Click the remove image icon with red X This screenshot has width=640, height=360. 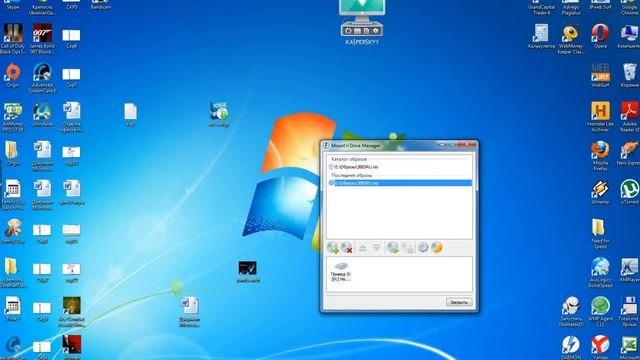[347, 247]
